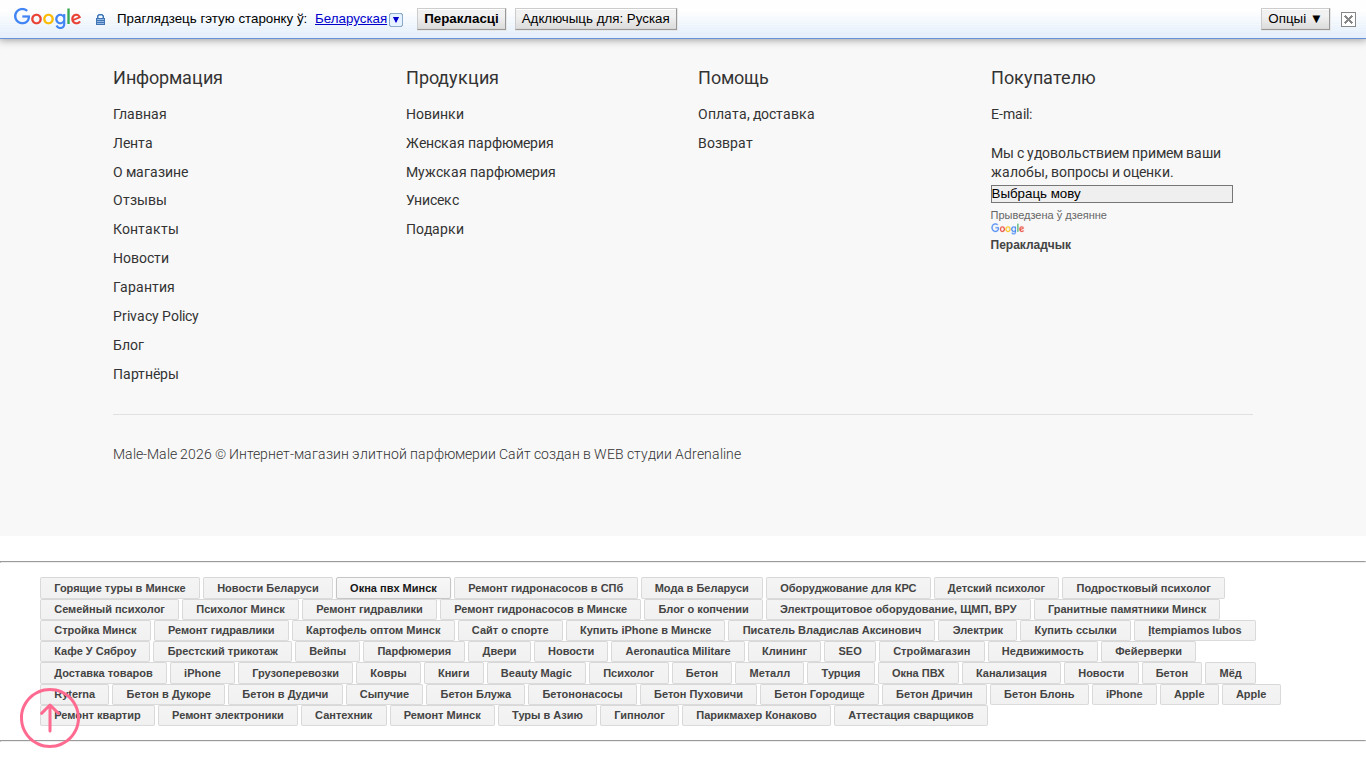Click the Бетон Блонь tag
Screen dimensions: 1366x768
[x=1039, y=694]
